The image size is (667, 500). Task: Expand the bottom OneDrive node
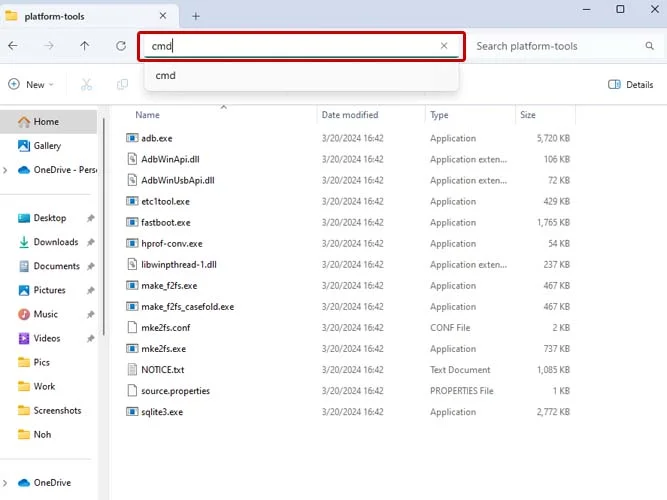point(5,483)
